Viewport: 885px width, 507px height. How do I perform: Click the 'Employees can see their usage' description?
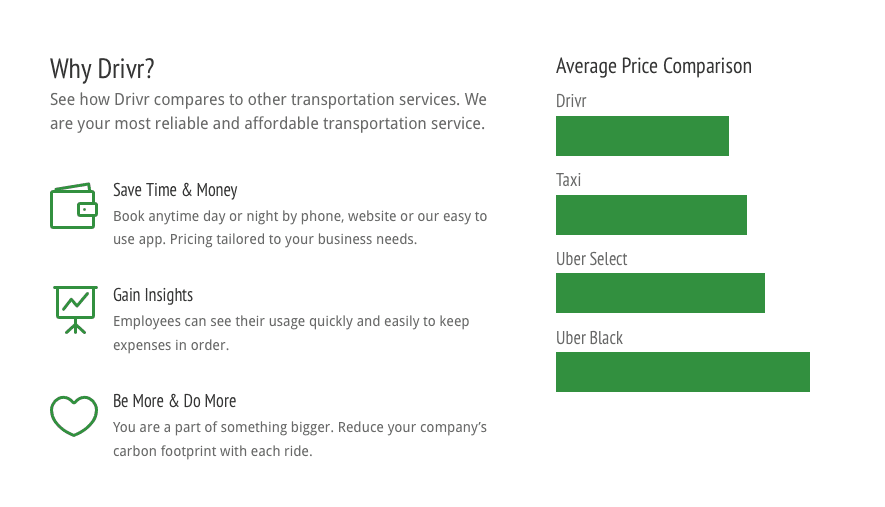291,333
